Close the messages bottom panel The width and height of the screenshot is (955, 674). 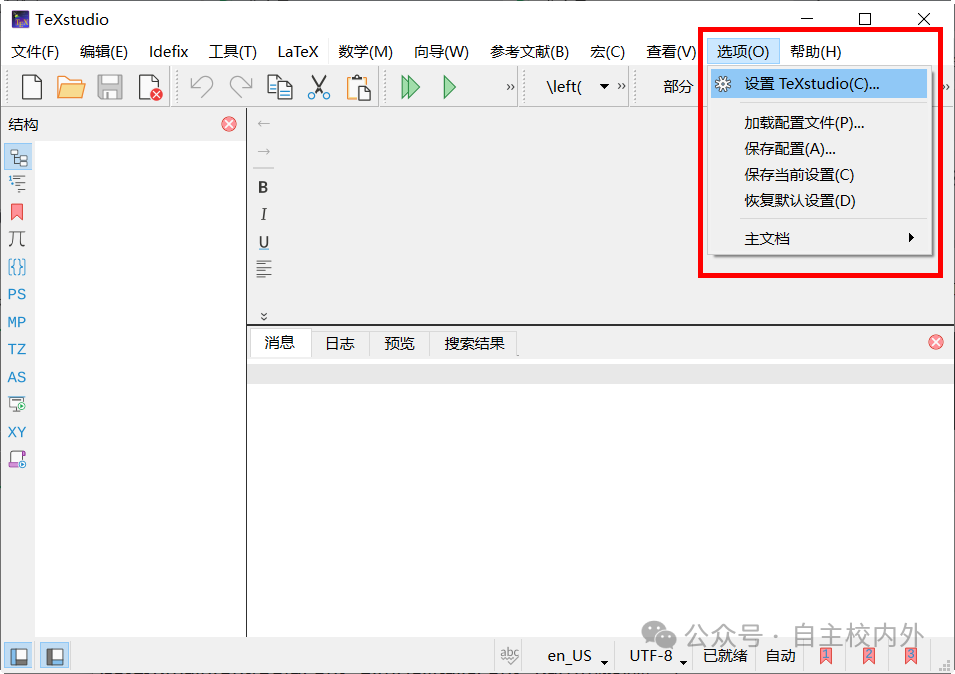click(x=936, y=342)
